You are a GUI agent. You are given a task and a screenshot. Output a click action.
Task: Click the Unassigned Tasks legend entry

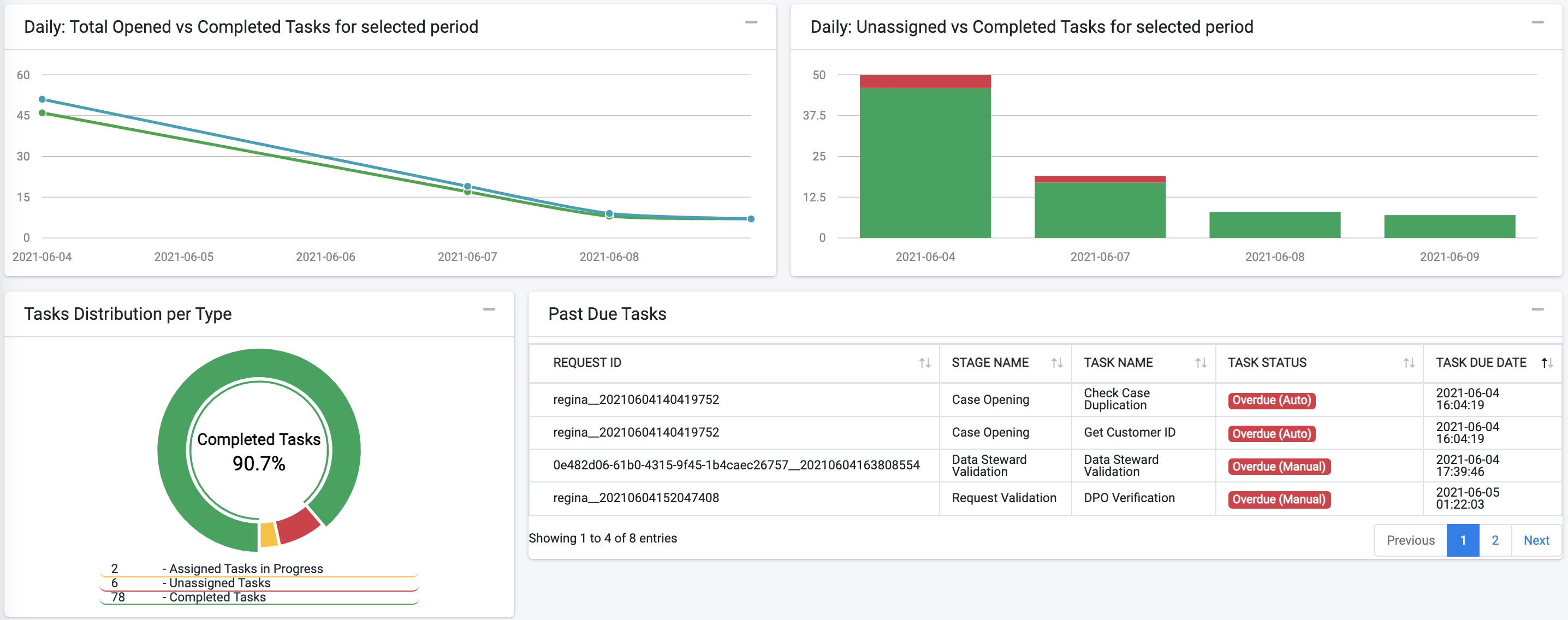click(259, 583)
